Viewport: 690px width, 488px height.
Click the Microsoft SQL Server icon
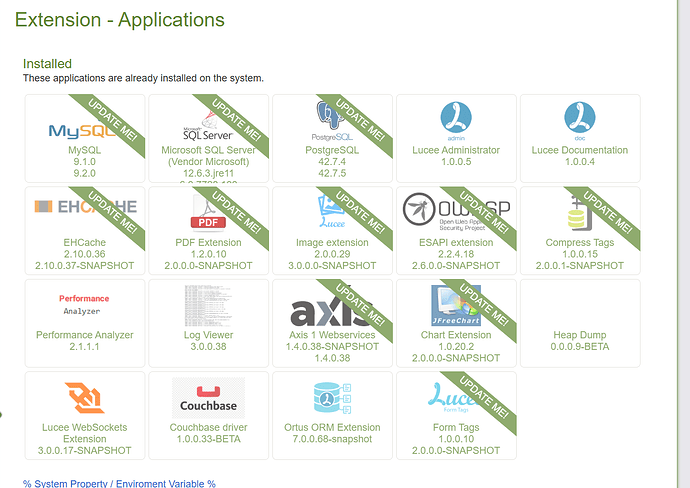[204, 124]
